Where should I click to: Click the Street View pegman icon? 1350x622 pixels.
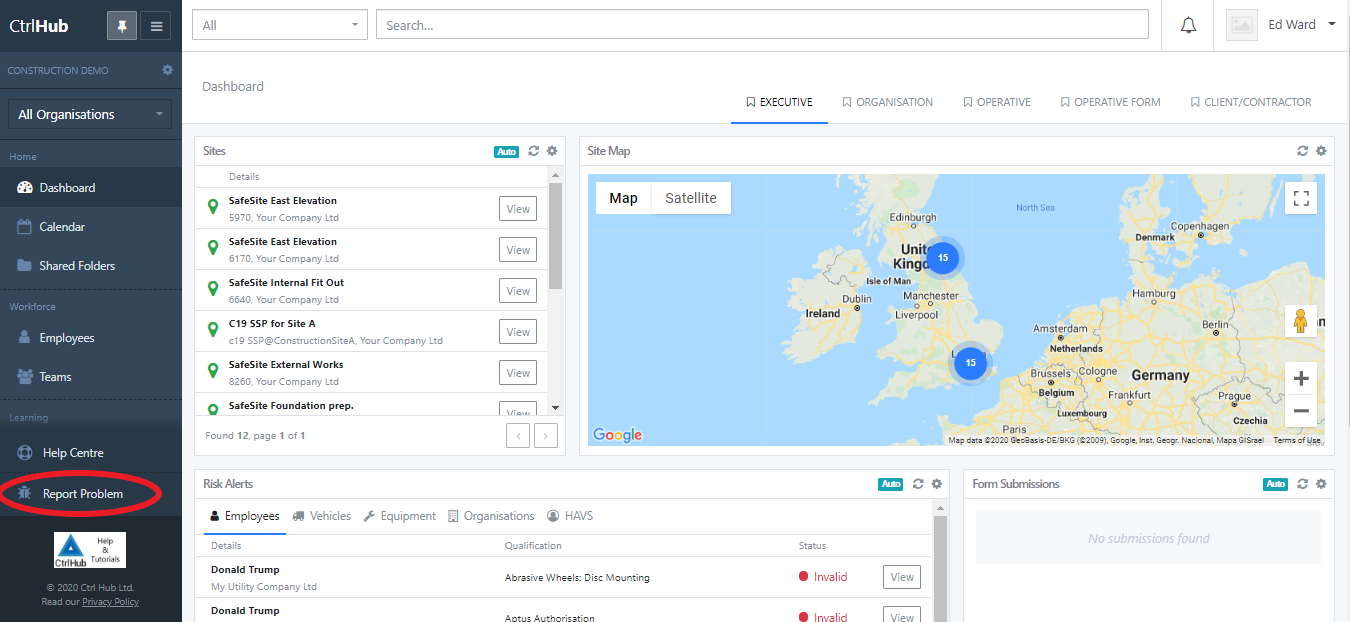click(x=1301, y=321)
